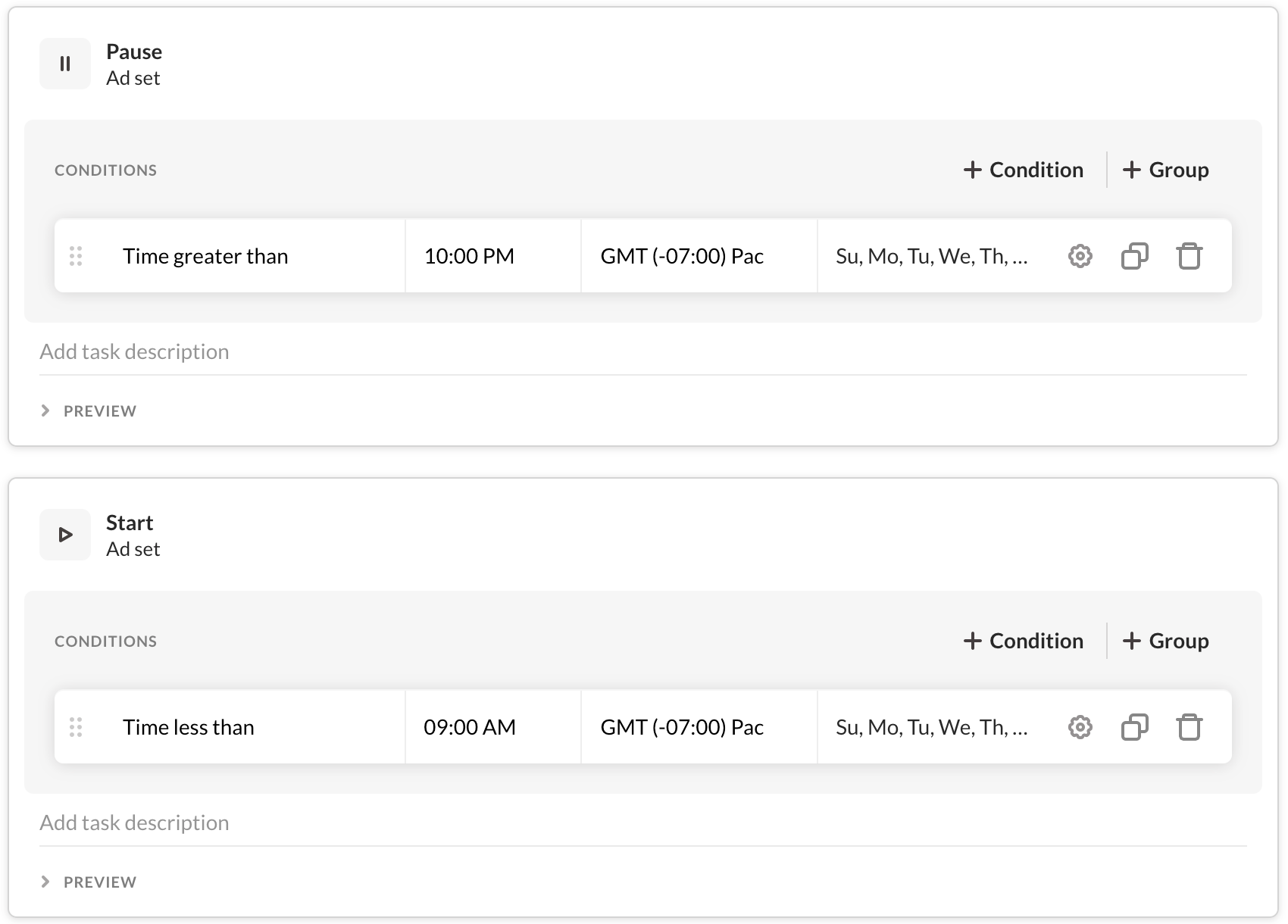The height and width of the screenshot is (924, 1288).
Task: Expand PREVIEW section of Pause task
Action: tap(89, 410)
